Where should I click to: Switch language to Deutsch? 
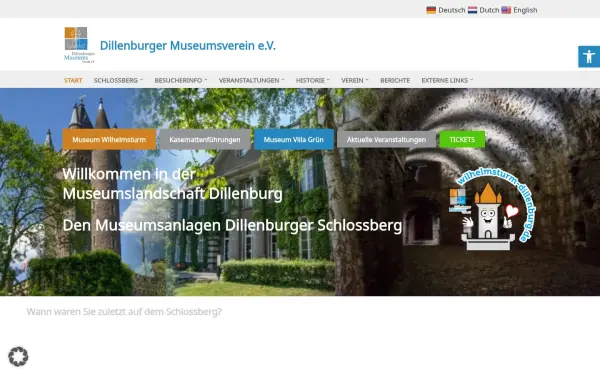[452, 10]
